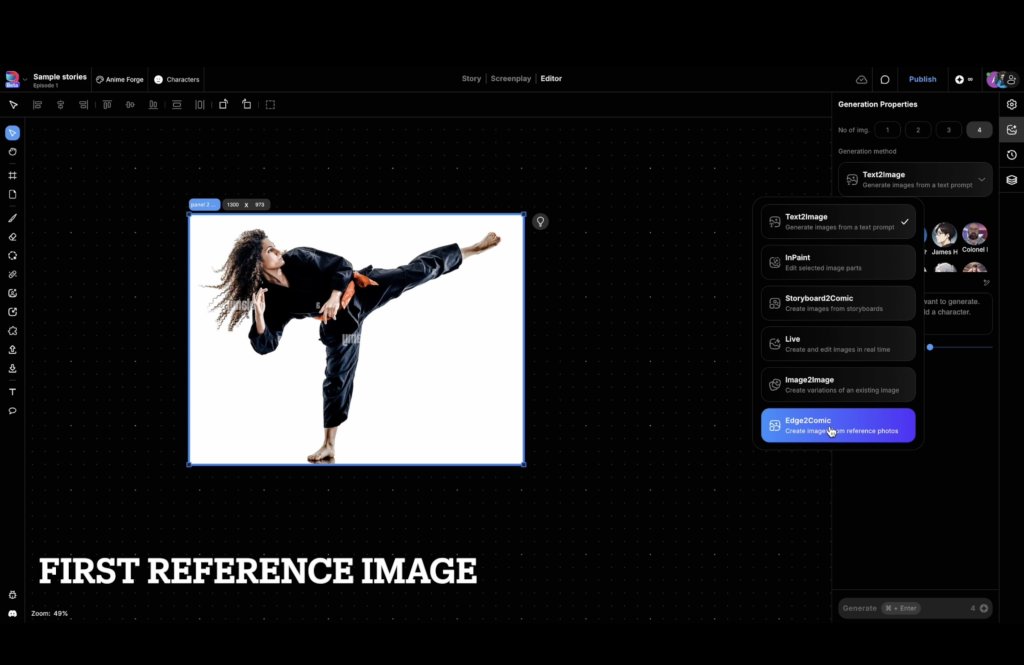1024x665 pixels.
Task: Switch to the Screenplay tab
Action: [511, 79]
